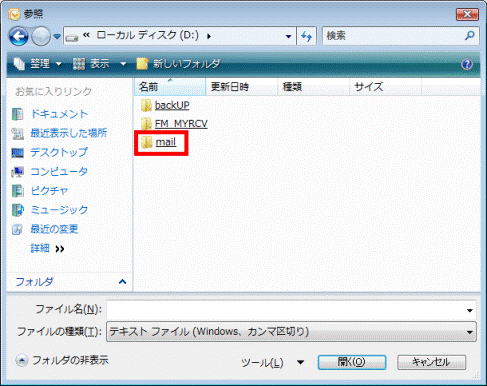487x386 pixels.
Task: Select the backUP folder
Action: (172, 105)
